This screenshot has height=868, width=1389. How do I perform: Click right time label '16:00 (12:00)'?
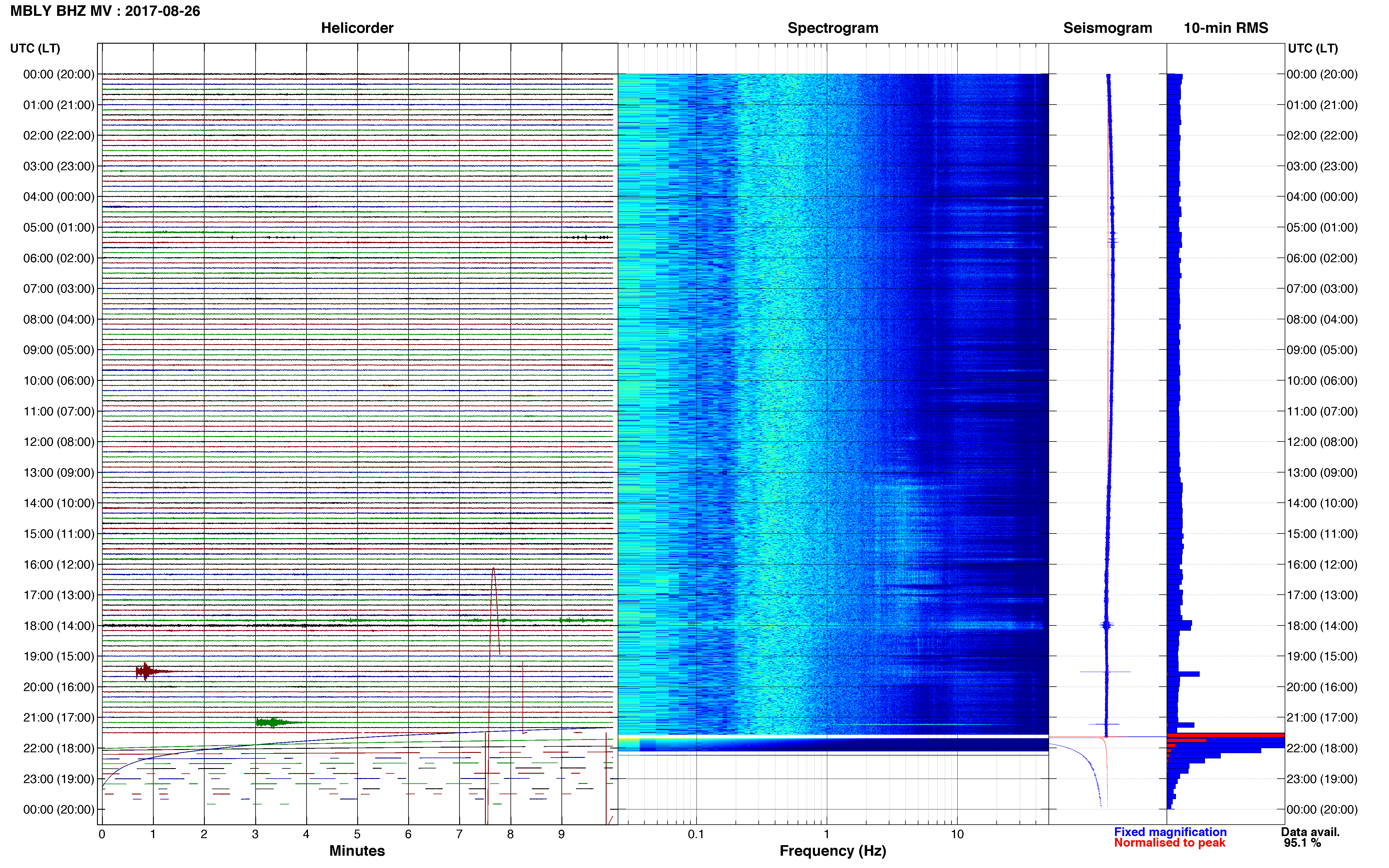1322,564
